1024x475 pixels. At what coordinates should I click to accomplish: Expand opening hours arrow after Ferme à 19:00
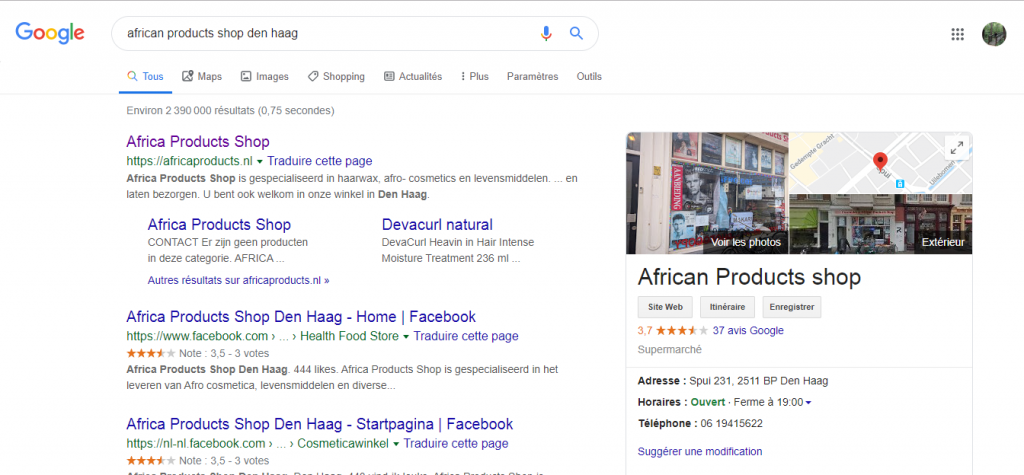[x=808, y=403]
